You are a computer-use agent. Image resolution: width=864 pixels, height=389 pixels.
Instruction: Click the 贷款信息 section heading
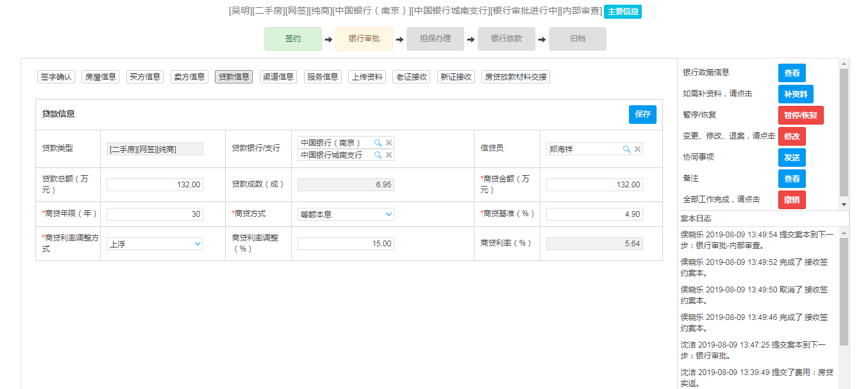click(x=58, y=114)
